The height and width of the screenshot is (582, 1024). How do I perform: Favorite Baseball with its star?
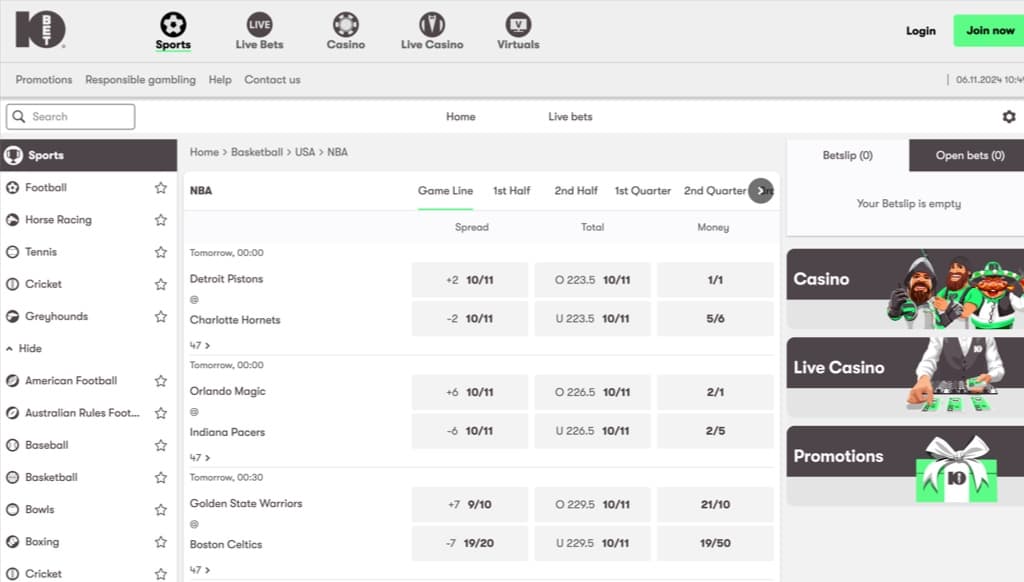161,445
